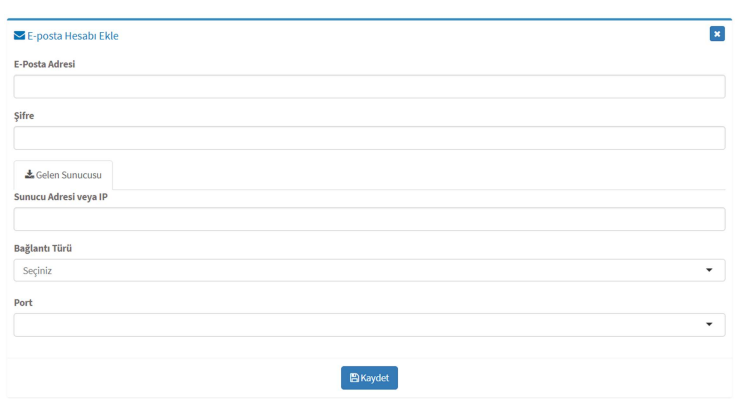Viewport: 737px width, 404px height.
Task: Click the caret arrow of the Port field
Action: 709,324
